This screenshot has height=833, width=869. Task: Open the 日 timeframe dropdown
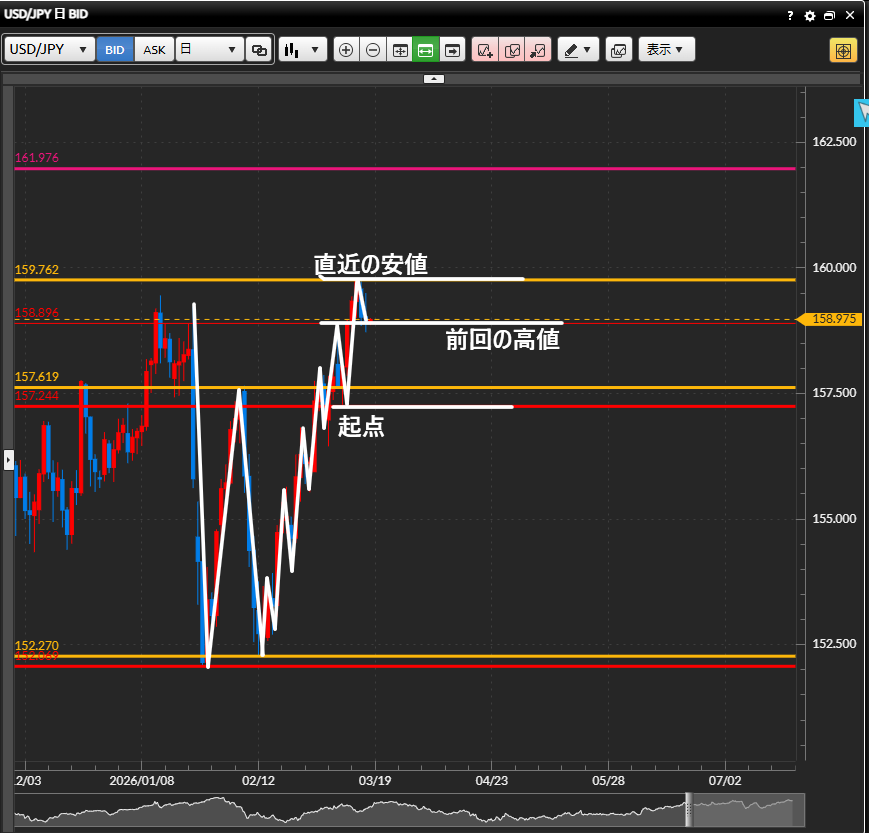[x=209, y=50]
